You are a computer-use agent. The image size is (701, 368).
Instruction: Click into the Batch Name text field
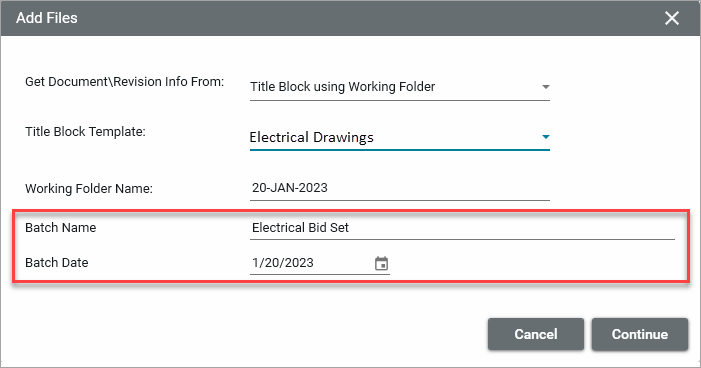pos(462,228)
